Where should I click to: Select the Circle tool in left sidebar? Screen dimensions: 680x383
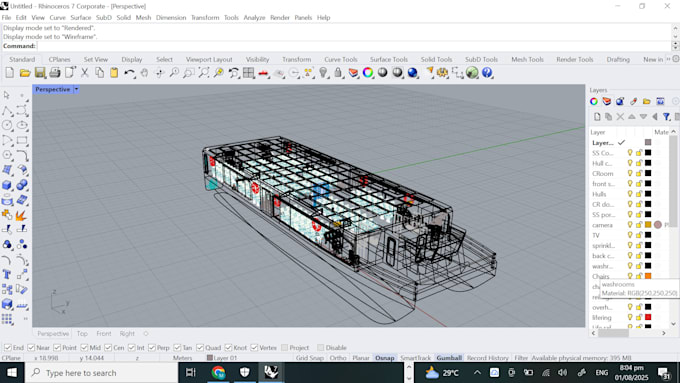[7, 126]
